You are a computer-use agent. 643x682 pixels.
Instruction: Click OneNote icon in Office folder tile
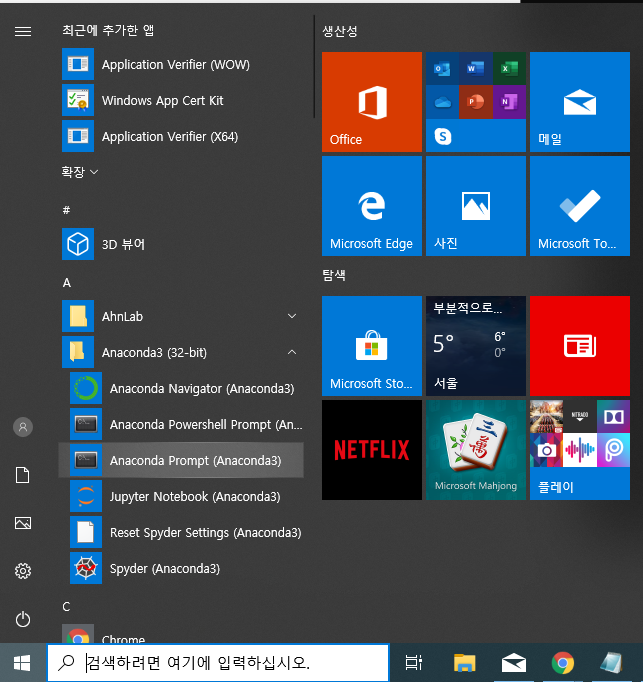[x=509, y=102]
